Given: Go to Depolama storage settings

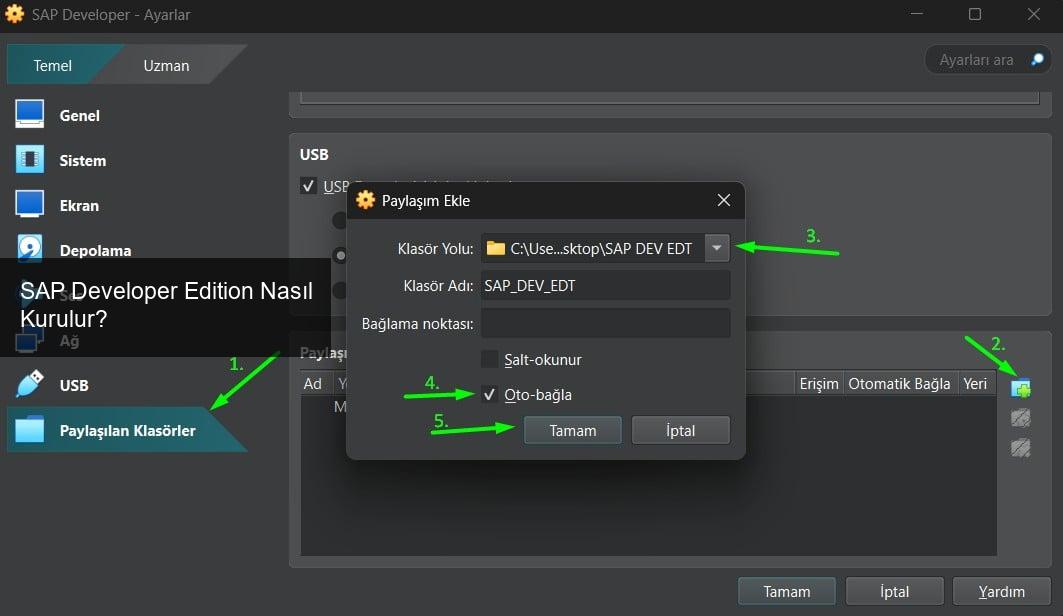Looking at the screenshot, I should point(94,250).
